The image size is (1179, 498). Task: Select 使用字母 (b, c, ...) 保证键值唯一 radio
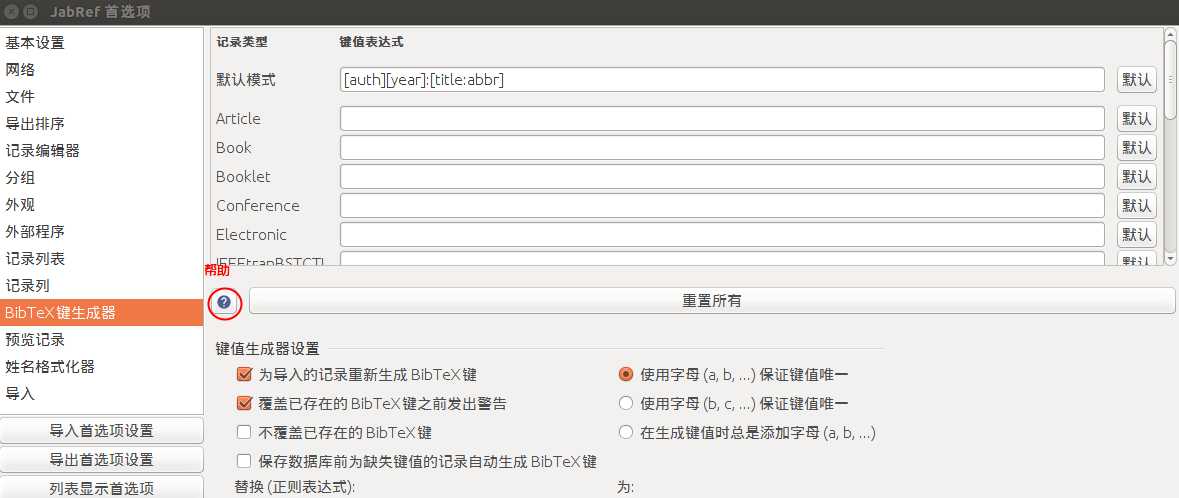[x=626, y=404]
